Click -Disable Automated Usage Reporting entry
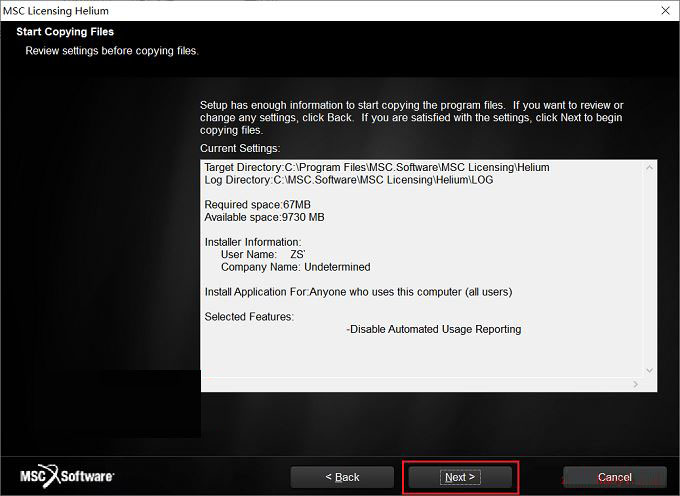680x496 pixels. coord(434,330)
